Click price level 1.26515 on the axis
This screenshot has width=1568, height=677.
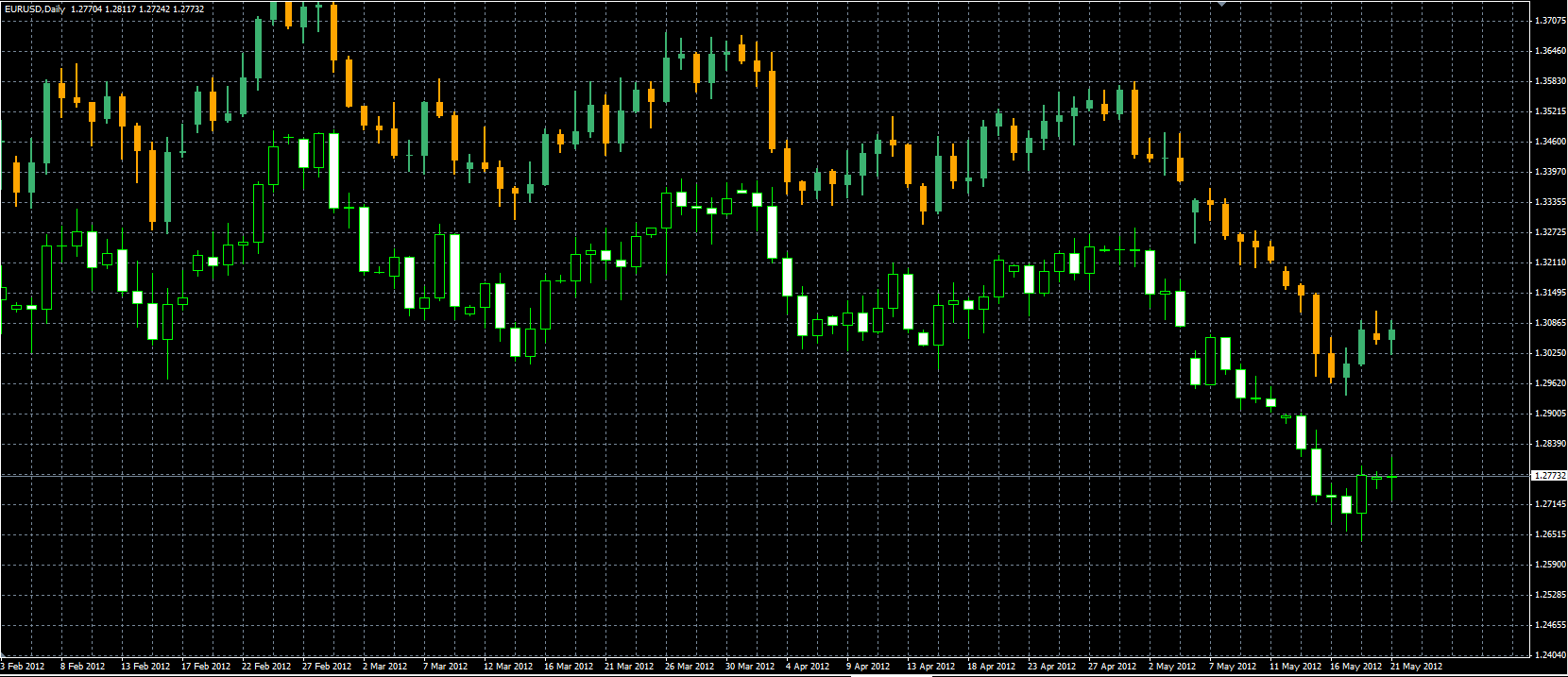coord(1551,534)
